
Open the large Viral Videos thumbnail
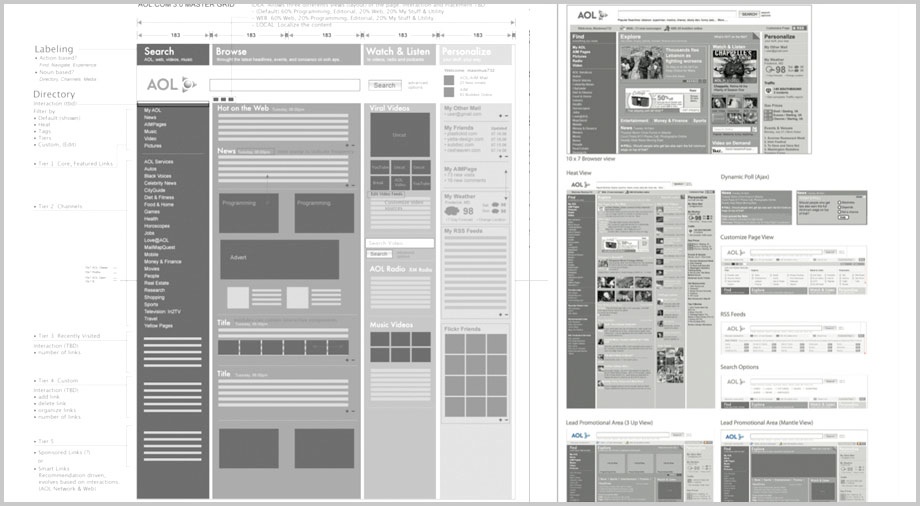coord(399,133)
